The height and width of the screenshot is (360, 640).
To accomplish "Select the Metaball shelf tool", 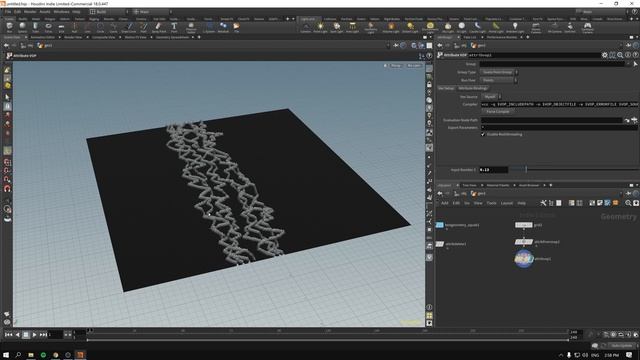I will (x=223, y=27).
